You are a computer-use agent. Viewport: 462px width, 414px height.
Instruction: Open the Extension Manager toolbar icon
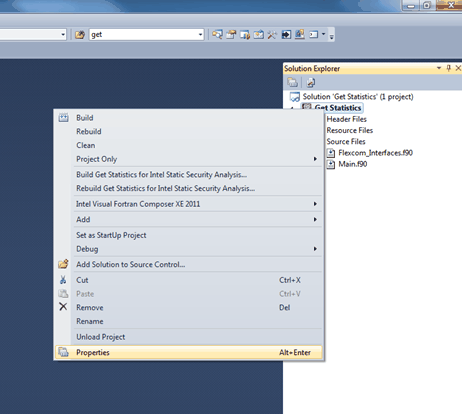[300, 34]
